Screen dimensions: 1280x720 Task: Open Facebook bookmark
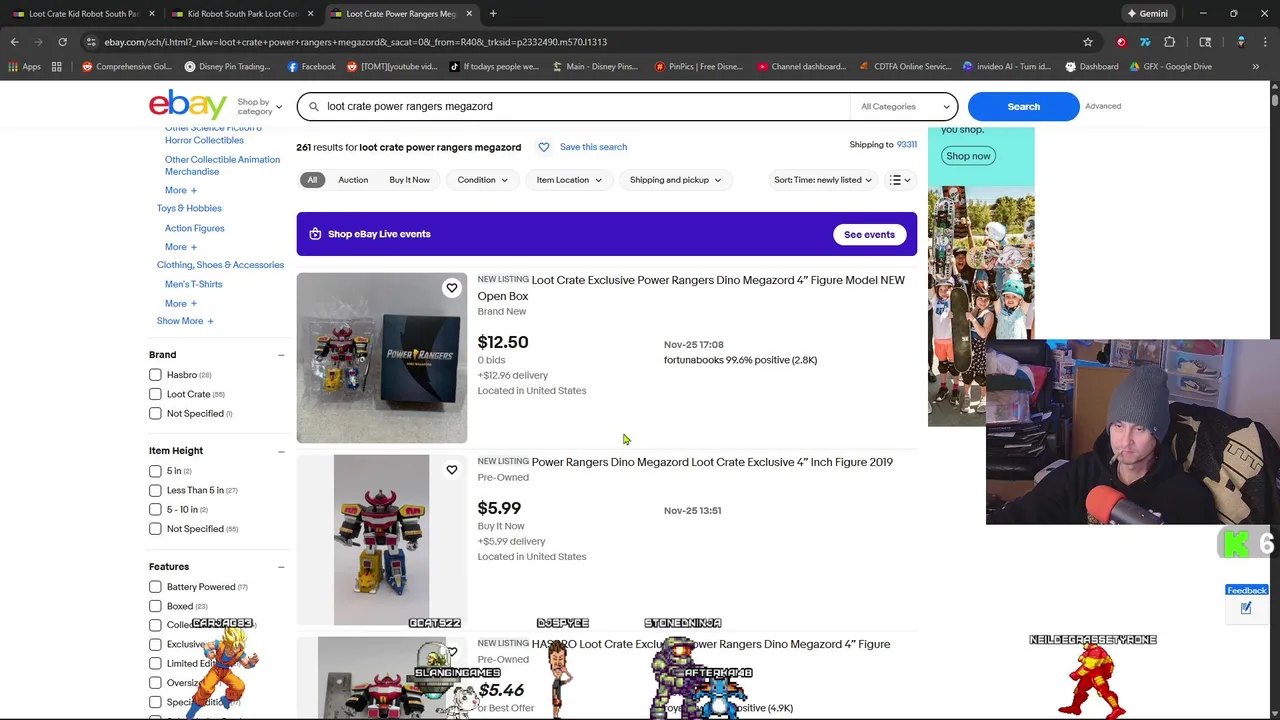311,67
